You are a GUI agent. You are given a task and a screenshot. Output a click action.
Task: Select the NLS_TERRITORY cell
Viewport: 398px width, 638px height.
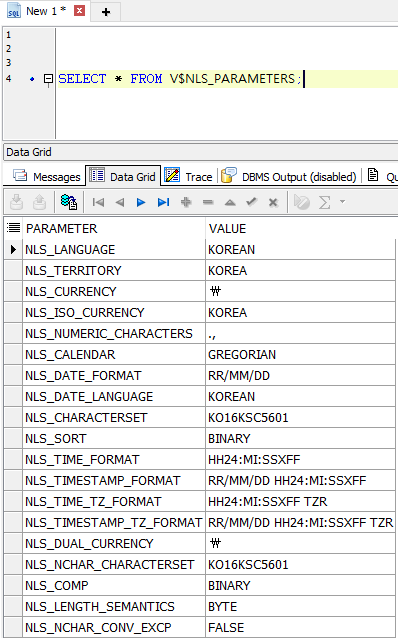point(114,271)
